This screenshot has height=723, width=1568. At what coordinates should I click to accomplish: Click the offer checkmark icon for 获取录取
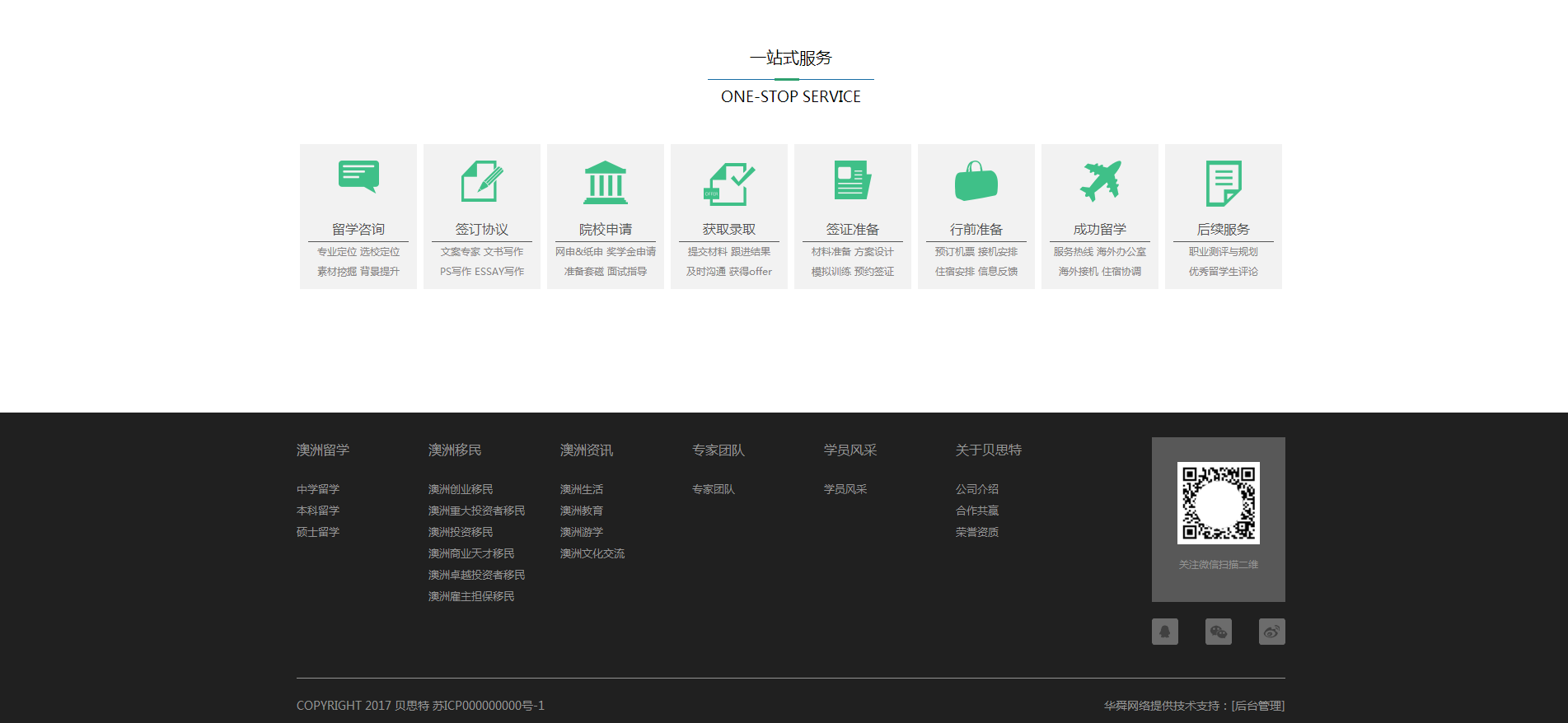coord(729,183)
